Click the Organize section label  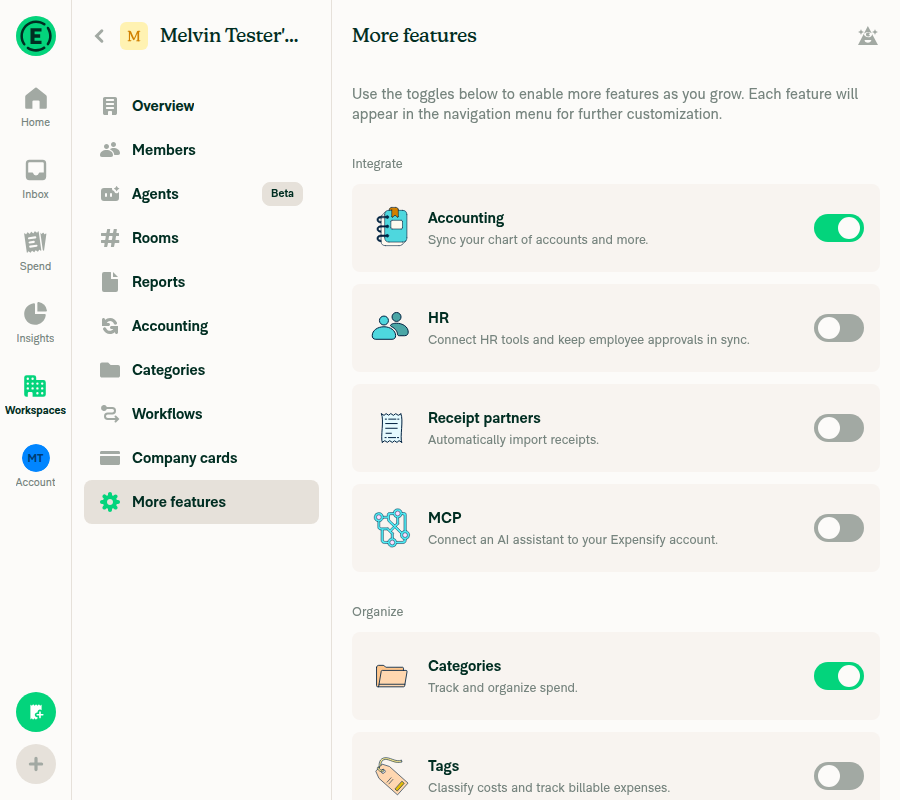pyautogui.click(x=377, y=612)
